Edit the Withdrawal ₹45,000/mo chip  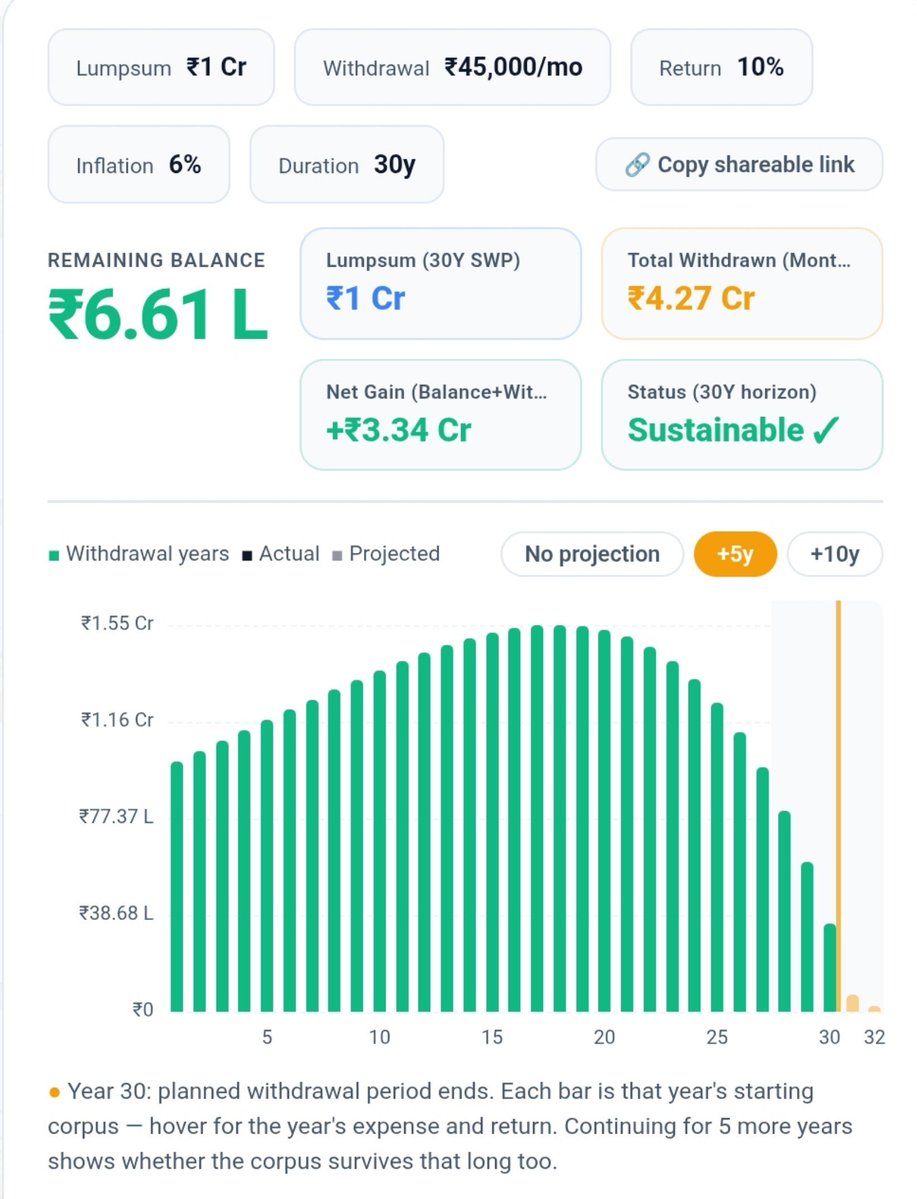pos(452,67)
